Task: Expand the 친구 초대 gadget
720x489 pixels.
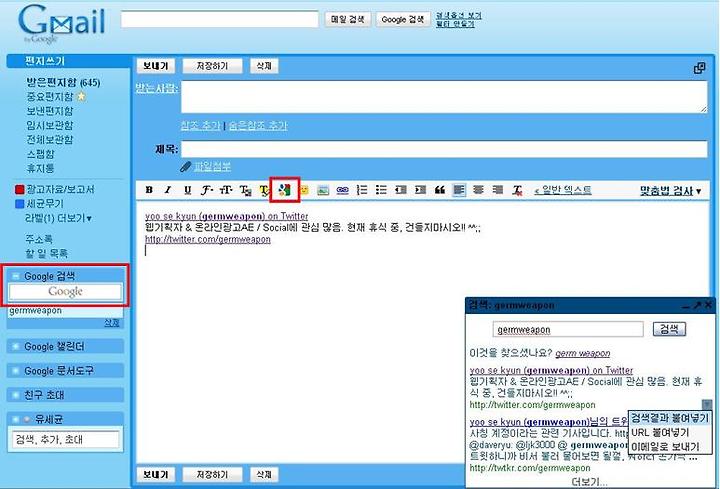Action: [x=16, y=395]
